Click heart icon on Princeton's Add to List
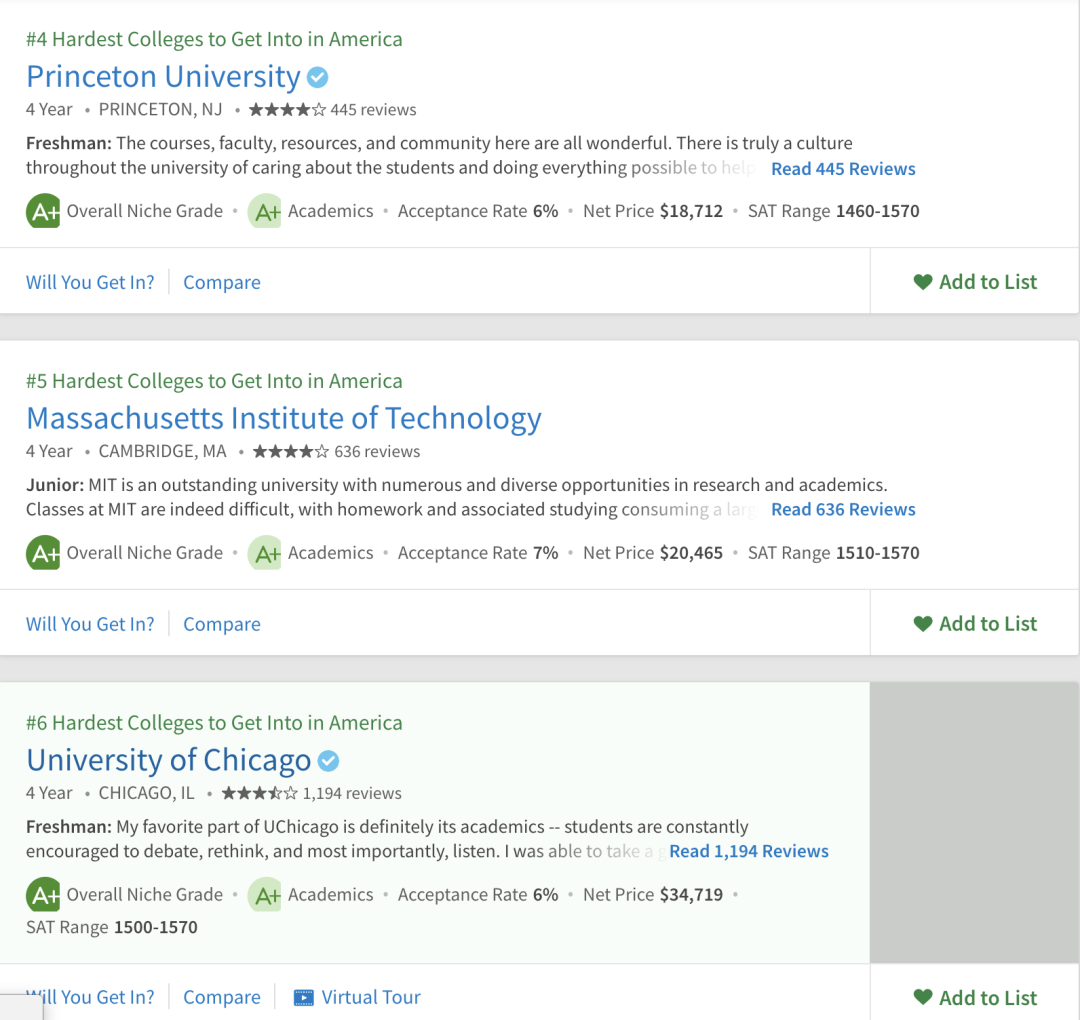The height and width of the screenshot is (1020, 1080). (923, 282)
